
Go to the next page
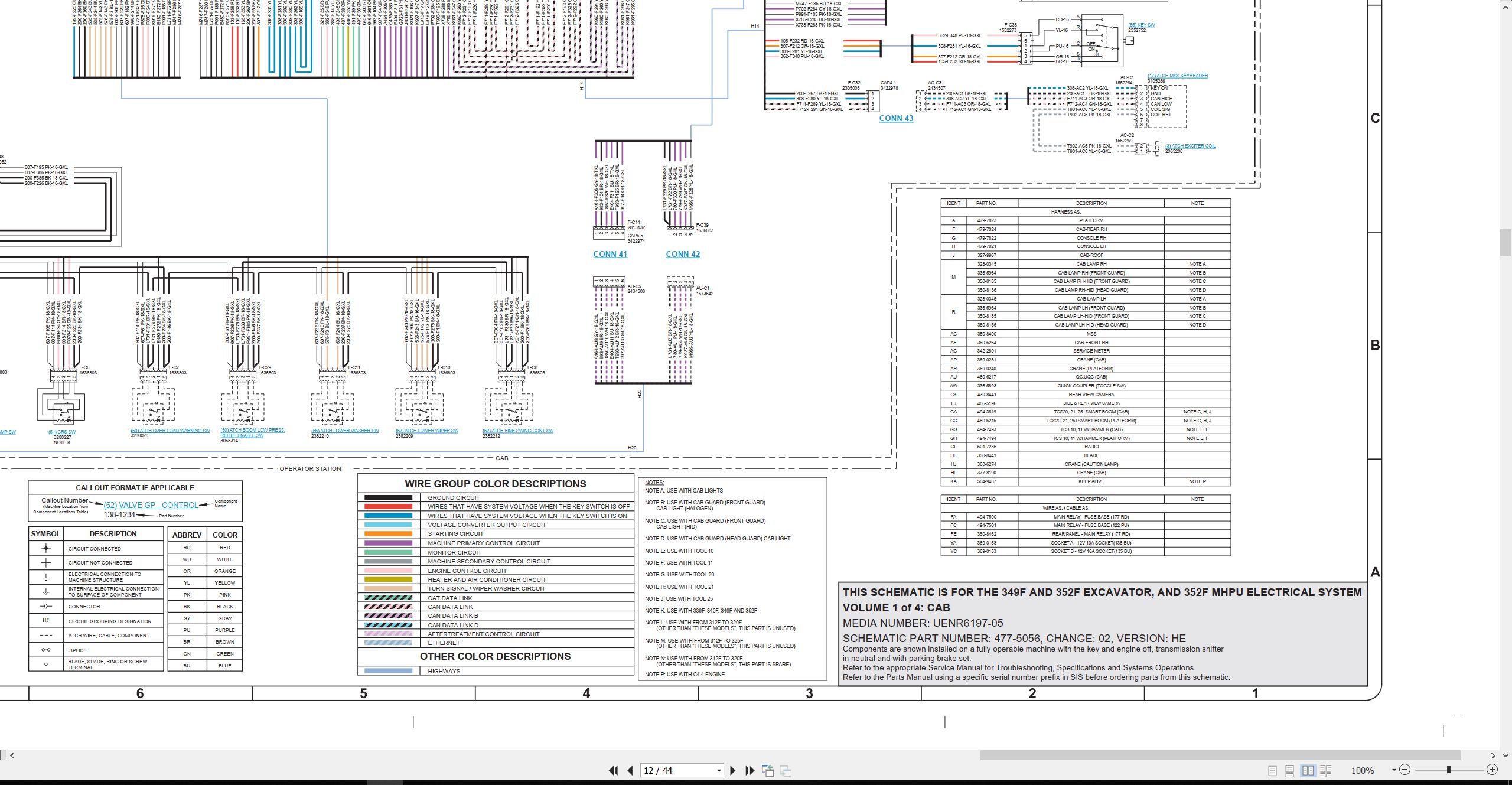click(x=733, y=770)
